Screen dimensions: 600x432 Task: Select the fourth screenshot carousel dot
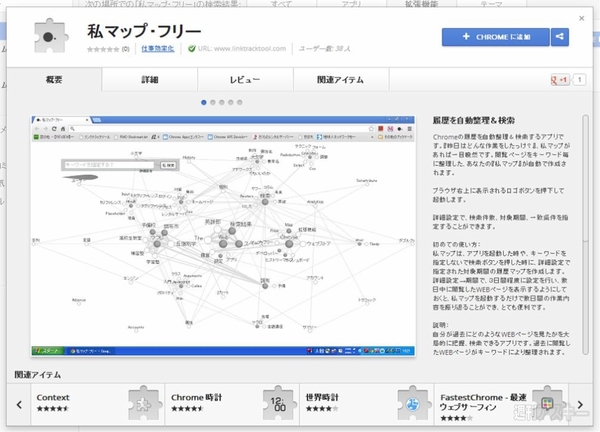click(231, 102)
